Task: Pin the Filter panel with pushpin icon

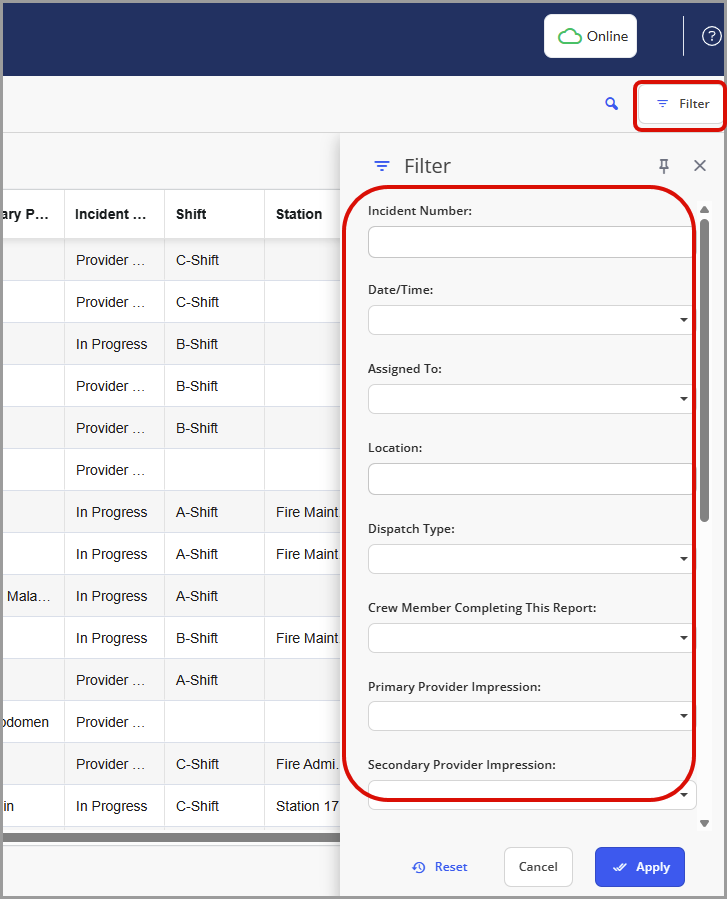Action: (663, 166)
